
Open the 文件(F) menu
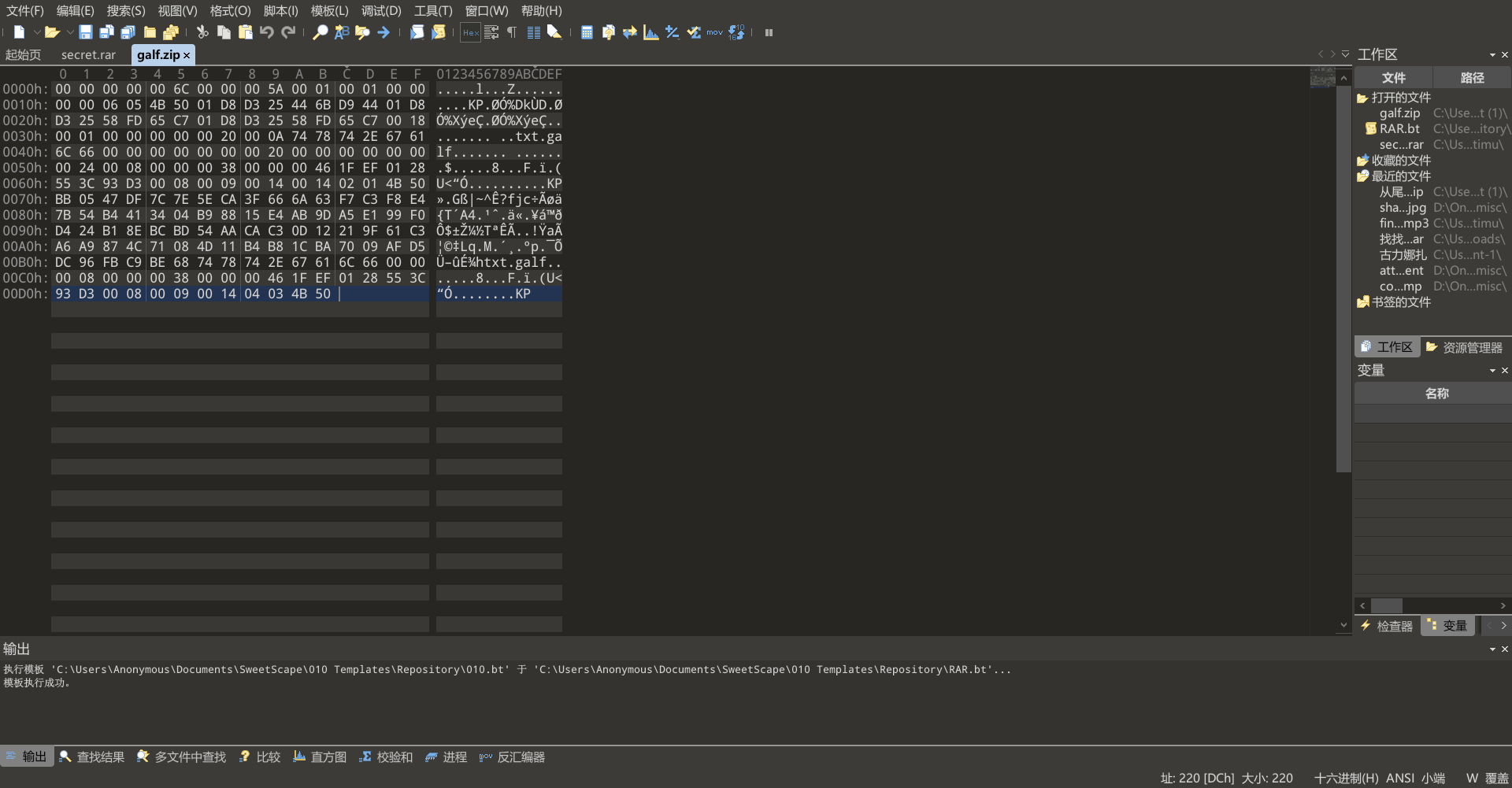pyautogui.click(x=25, y=10)
